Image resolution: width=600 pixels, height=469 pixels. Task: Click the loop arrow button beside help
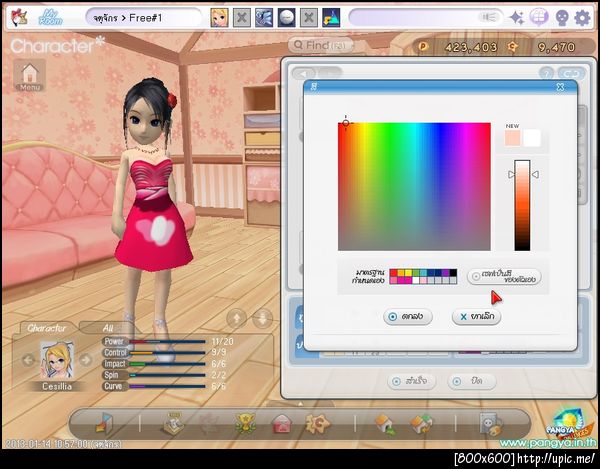tap(571, 73)
